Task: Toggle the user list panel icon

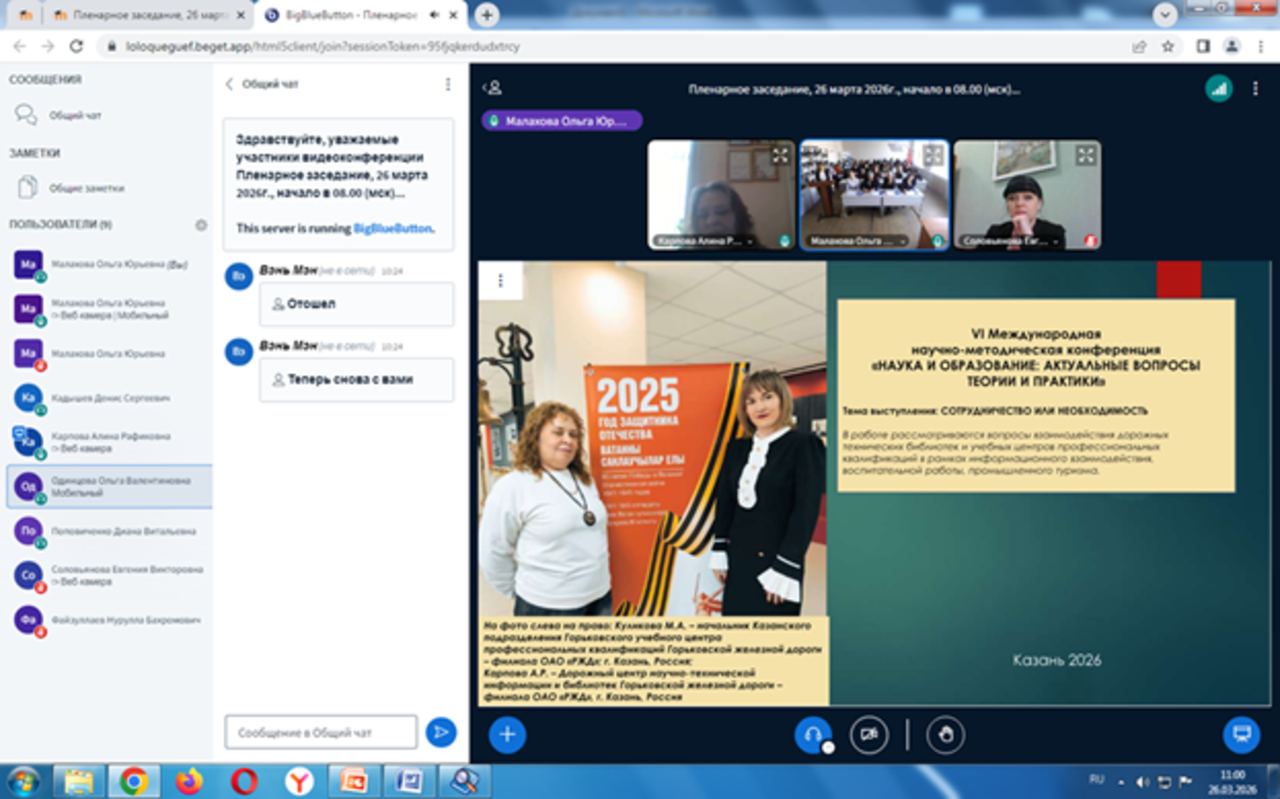Action: [491, 88]
